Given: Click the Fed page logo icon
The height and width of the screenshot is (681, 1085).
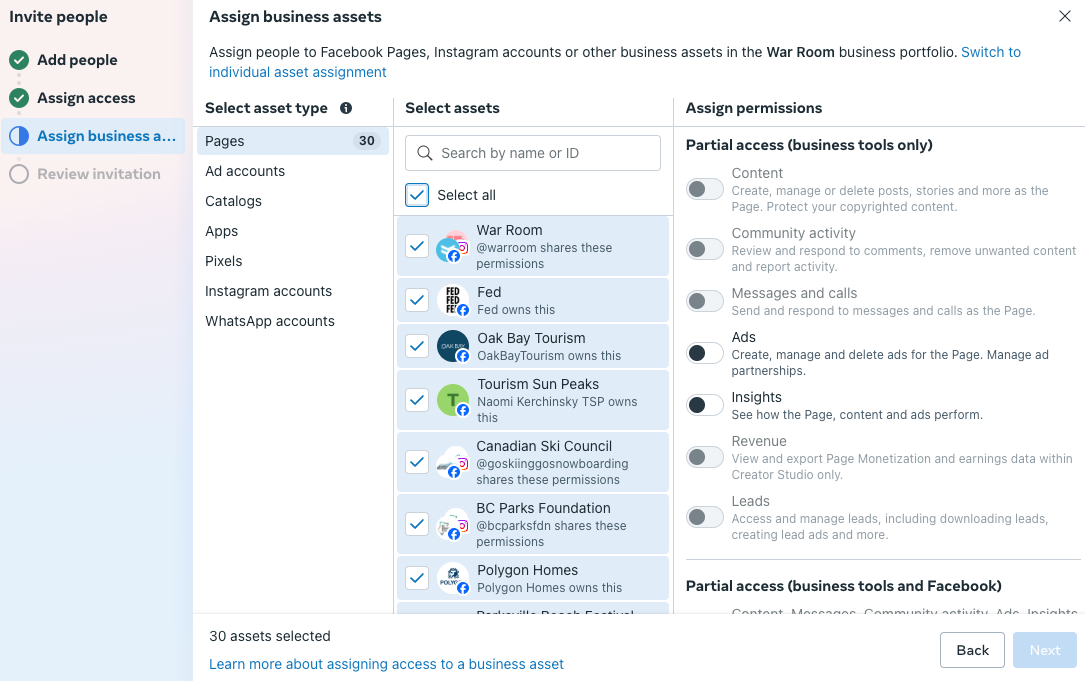Looking at the screenshot, I should pos(452,300).
